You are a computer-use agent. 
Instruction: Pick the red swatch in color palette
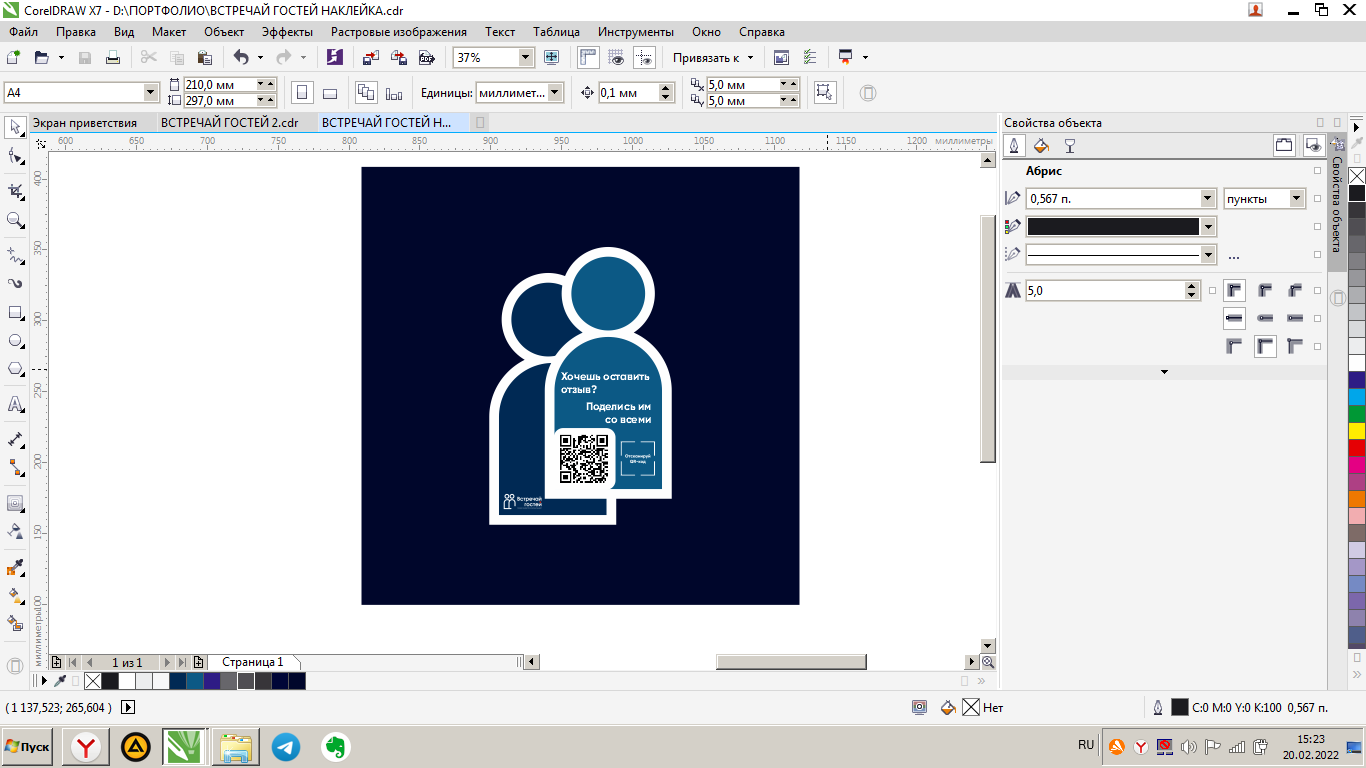(x=1357, y=447)
